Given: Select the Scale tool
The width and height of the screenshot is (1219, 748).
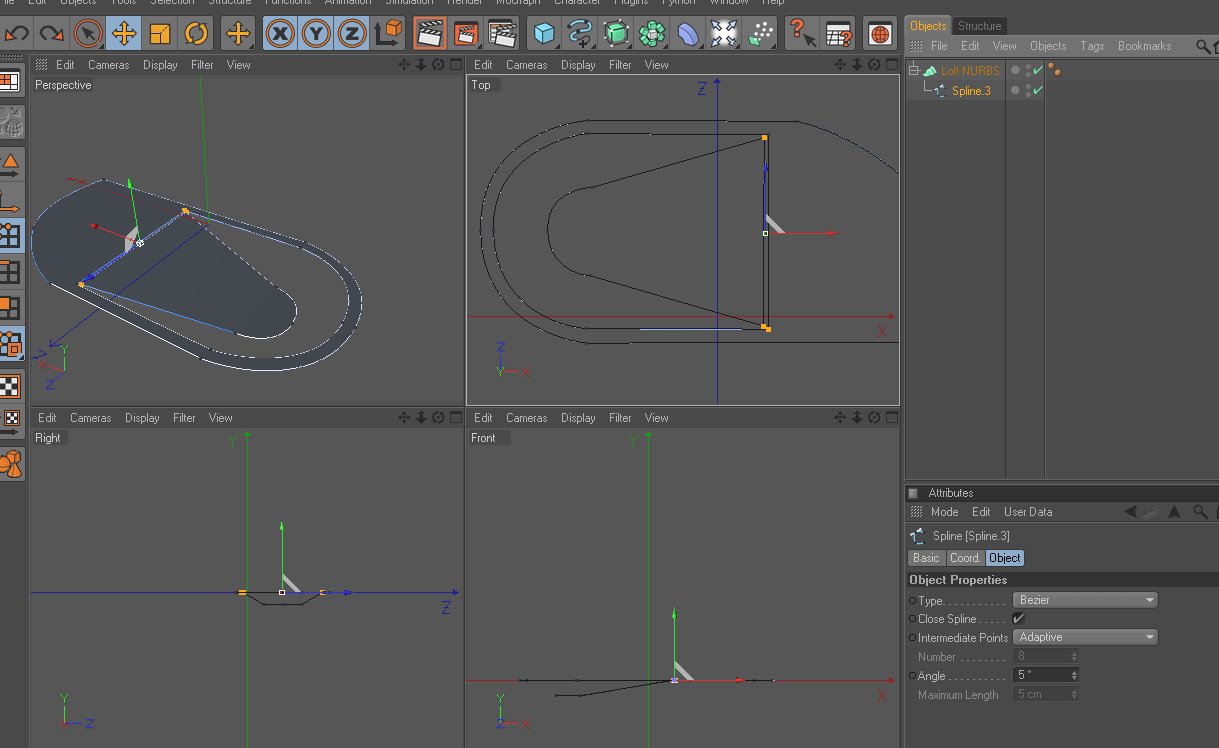Looking at the screenshot, I should pos(160,34).
